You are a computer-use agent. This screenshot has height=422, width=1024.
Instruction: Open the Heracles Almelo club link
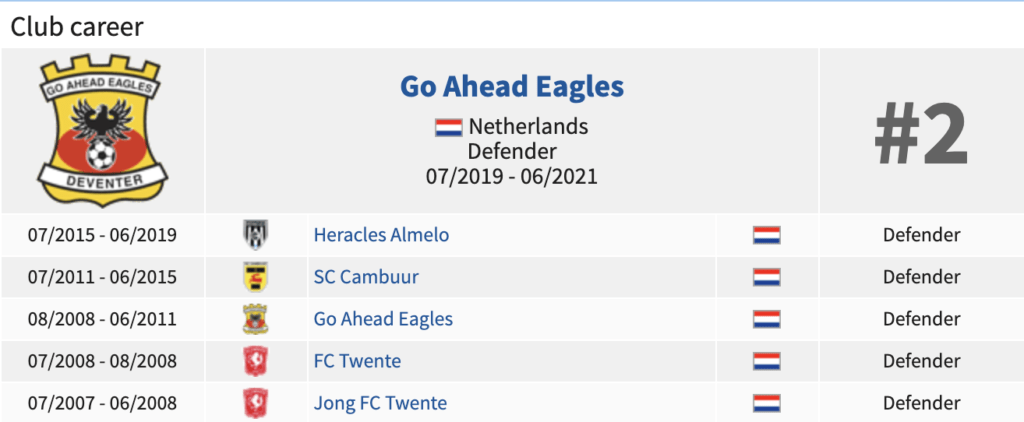(381, 235)
